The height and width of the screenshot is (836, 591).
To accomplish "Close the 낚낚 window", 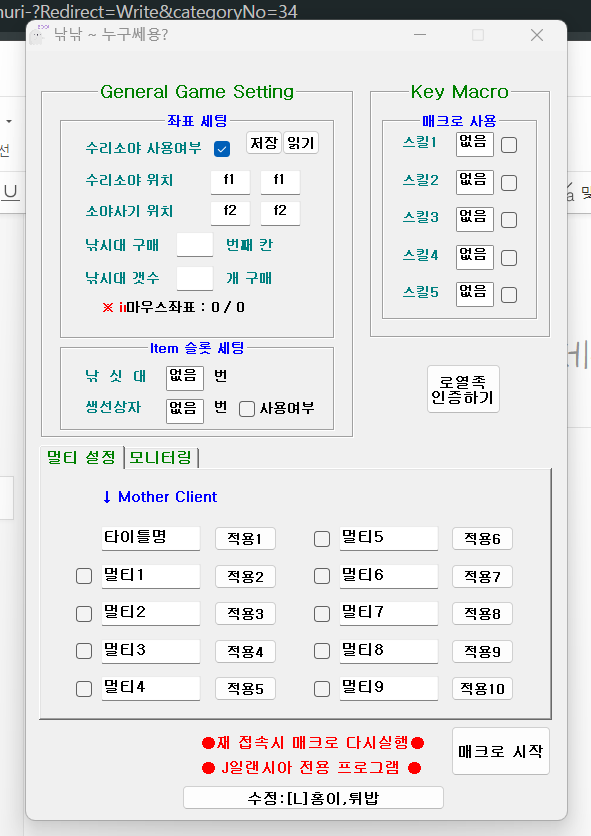I will pos(537,35).
